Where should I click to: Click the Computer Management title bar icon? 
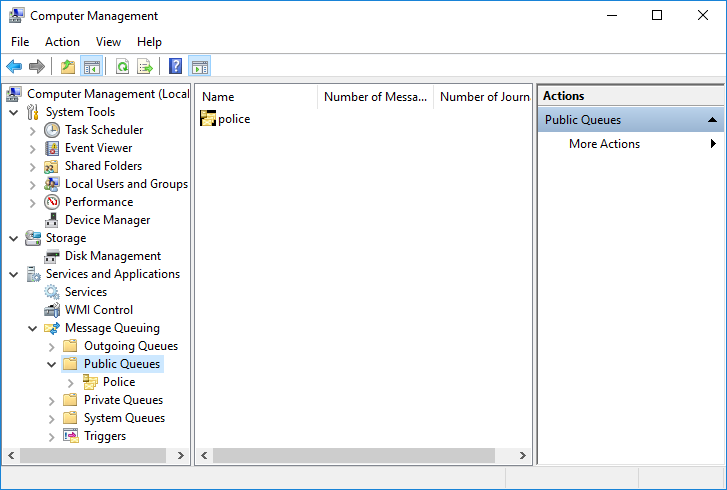pos(16,16)
